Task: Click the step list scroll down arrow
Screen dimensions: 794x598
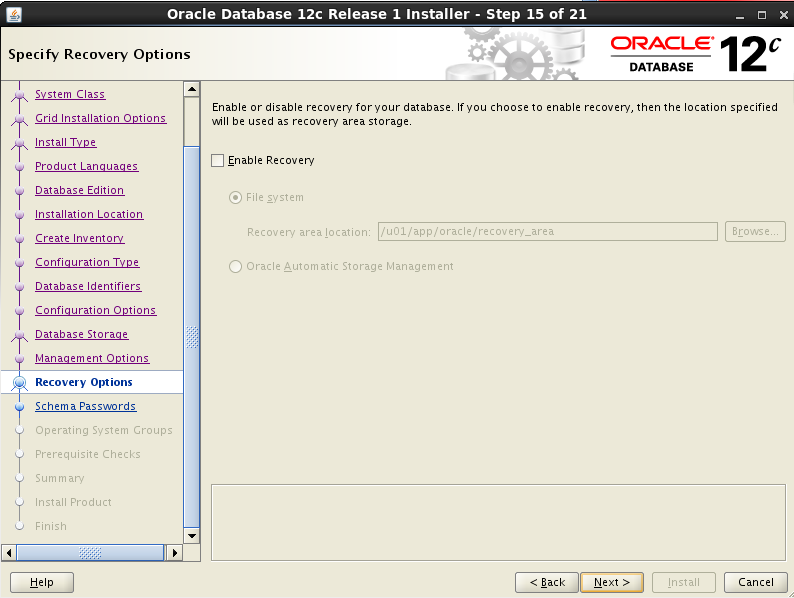Action: [x=192, y=536]
